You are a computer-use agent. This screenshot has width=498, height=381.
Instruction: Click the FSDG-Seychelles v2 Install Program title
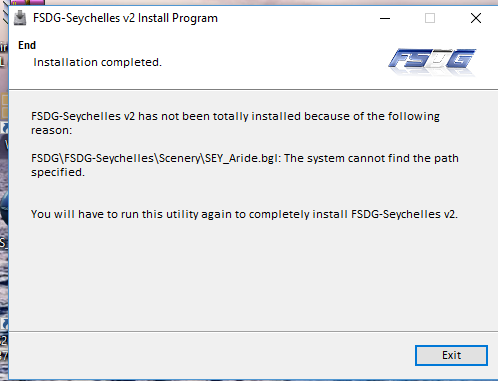[x=125, y=18]
